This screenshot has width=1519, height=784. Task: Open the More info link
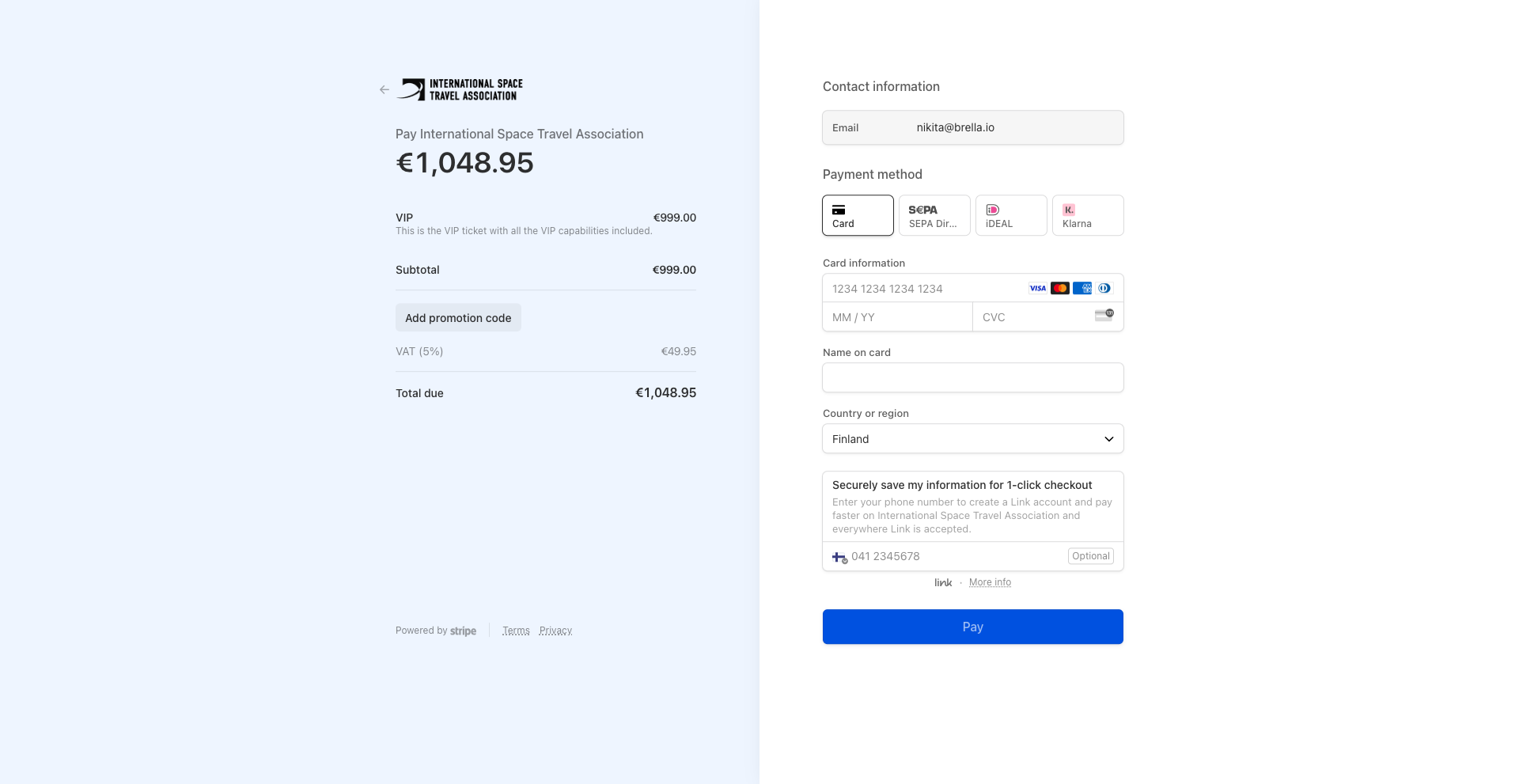990,582
